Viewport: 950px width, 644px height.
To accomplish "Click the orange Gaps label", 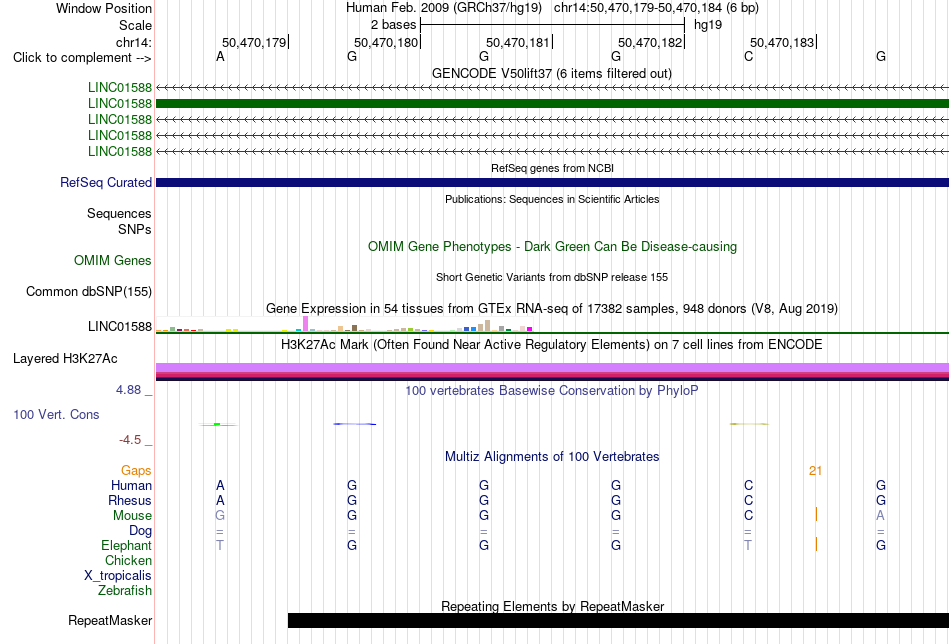I will point(136,471).
